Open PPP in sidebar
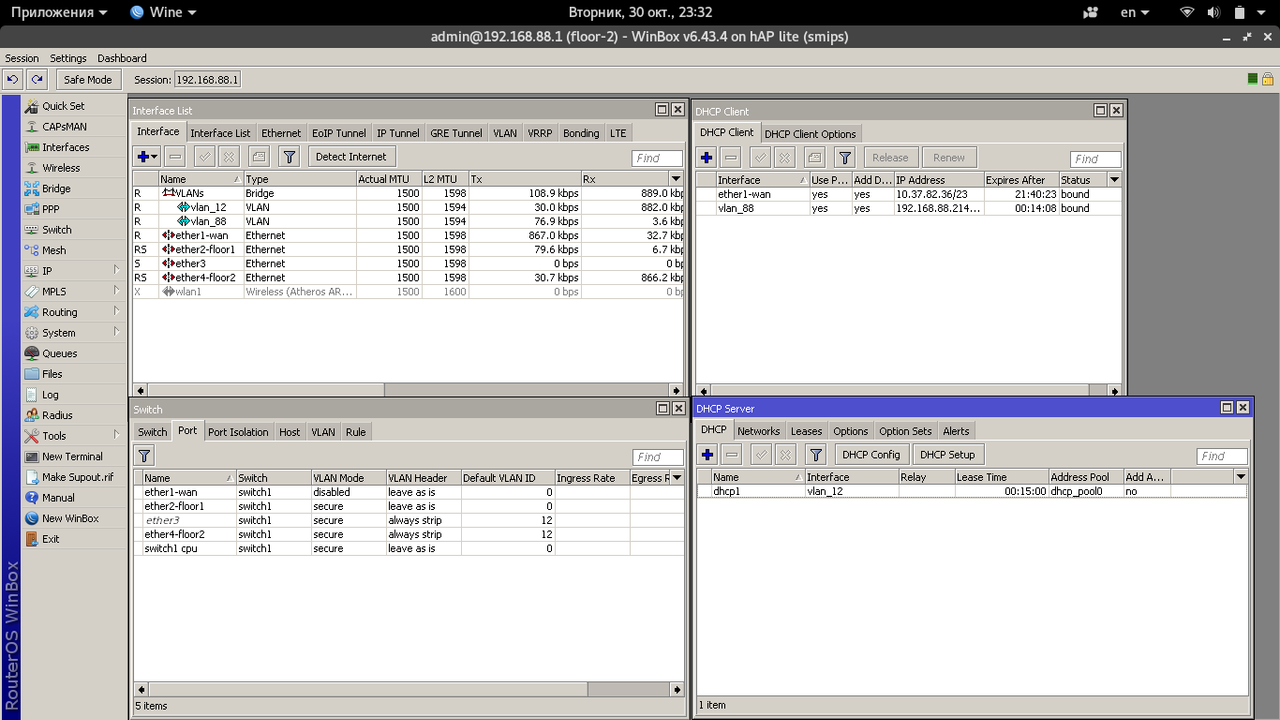The width and height of the screenshot is (1280, 720). 51,209
